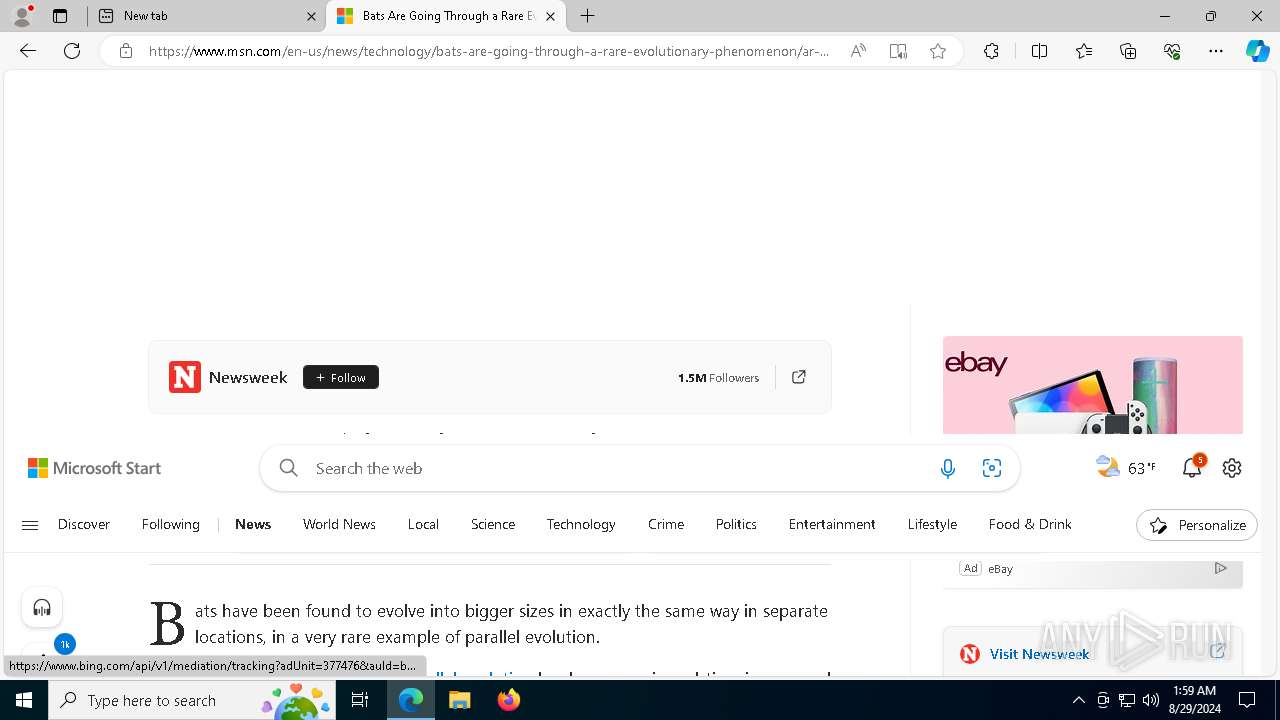This screenshot has width=1280, height=720.
Task: Open Crime category
Action: [x=666, y=524]
